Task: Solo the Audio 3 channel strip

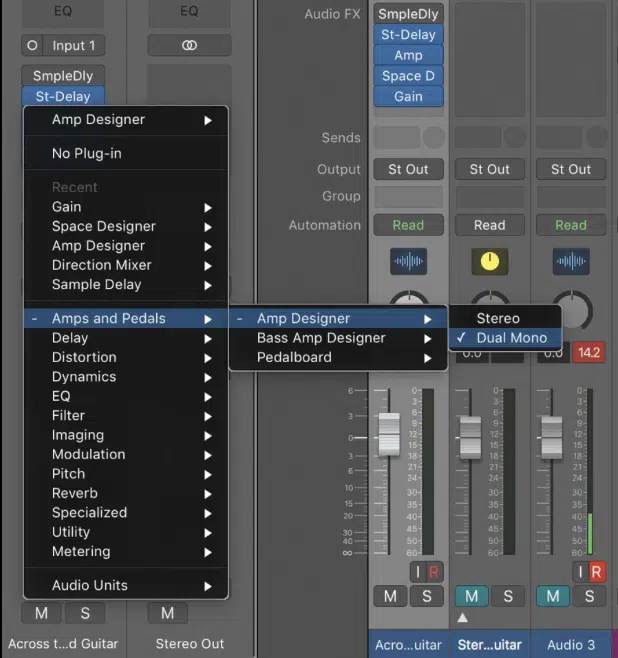Action: [x=589, y=596]
